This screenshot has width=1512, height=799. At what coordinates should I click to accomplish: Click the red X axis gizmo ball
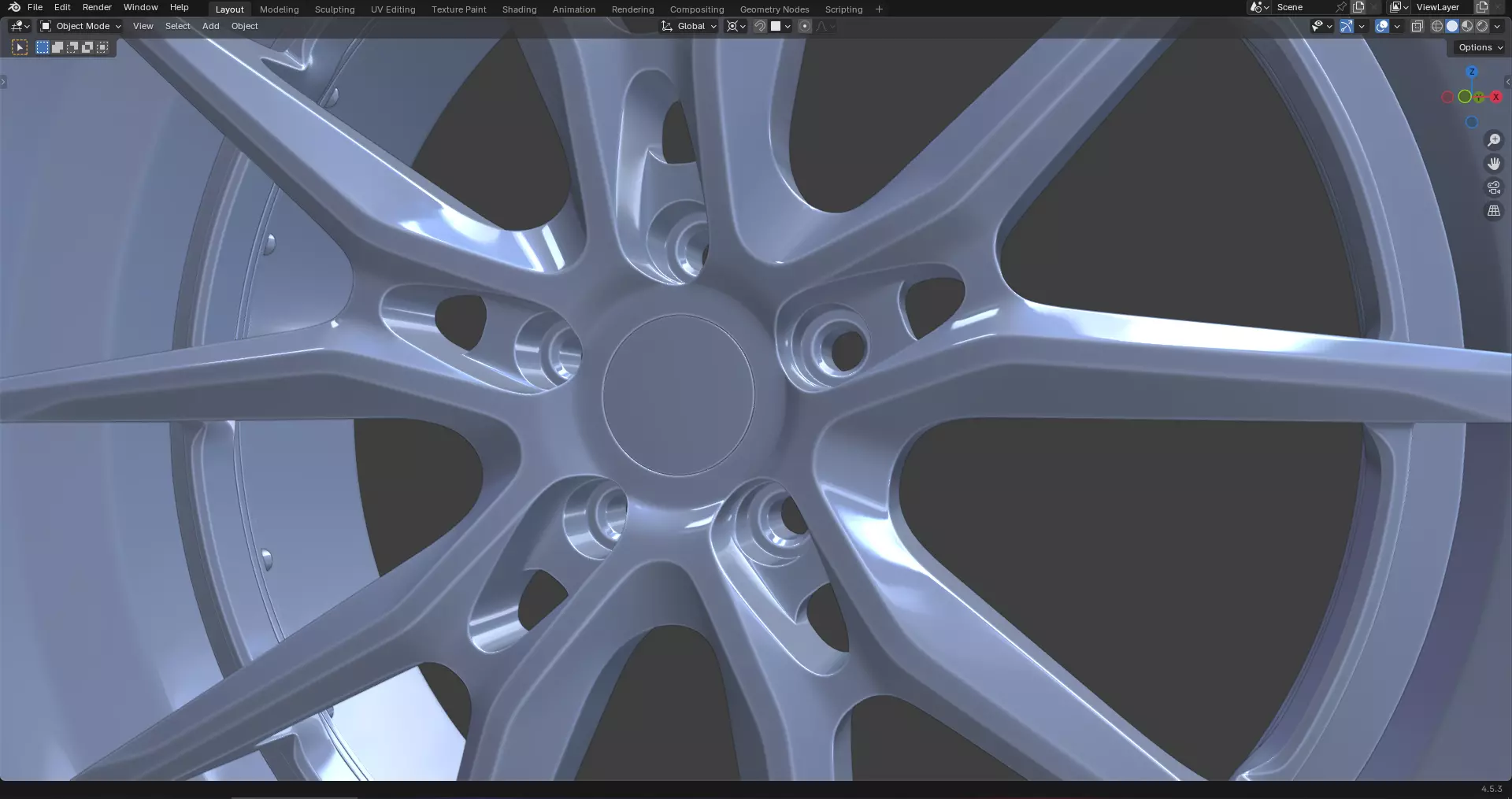point(1495,97)
